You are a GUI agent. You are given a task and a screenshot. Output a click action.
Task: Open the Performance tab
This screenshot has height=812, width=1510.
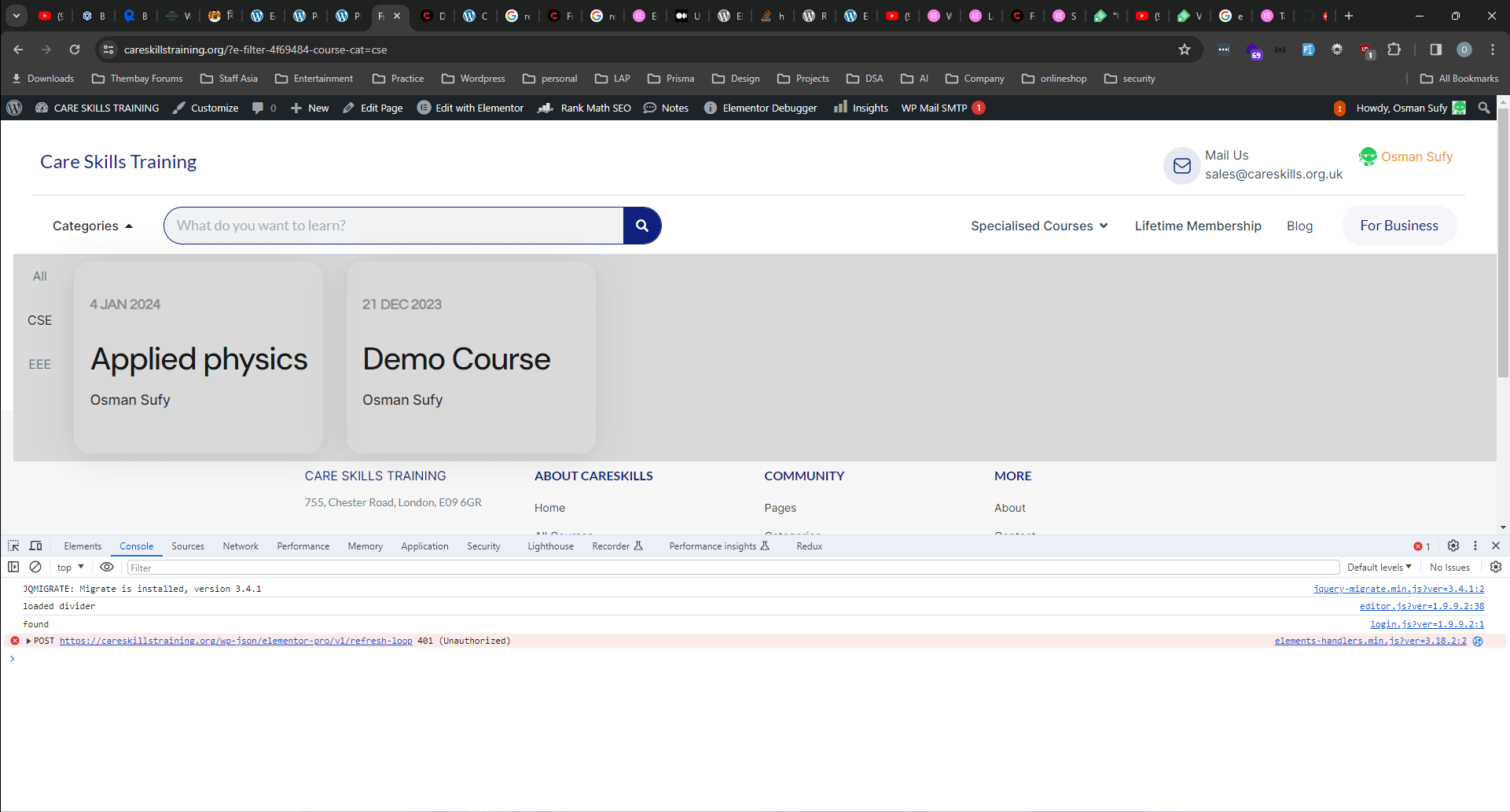[303, 546]
